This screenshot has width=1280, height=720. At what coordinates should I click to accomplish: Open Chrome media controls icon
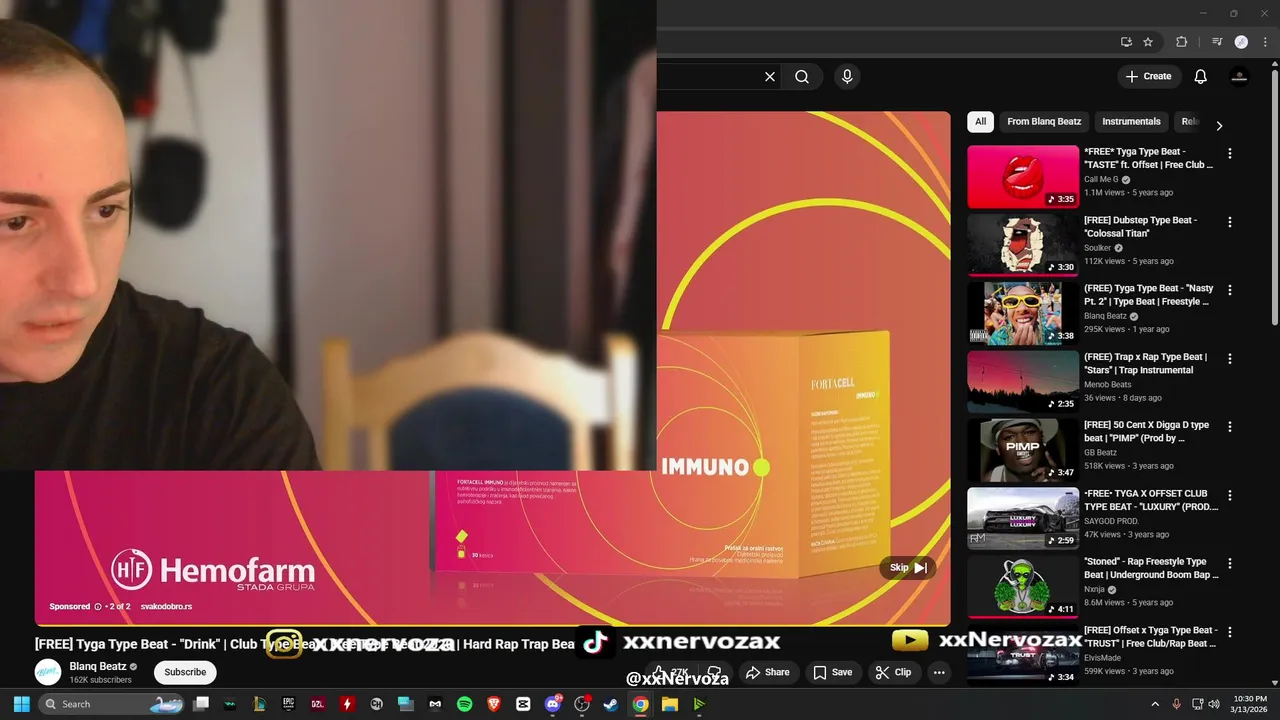pyautogui.click(x=1217, y=42)
